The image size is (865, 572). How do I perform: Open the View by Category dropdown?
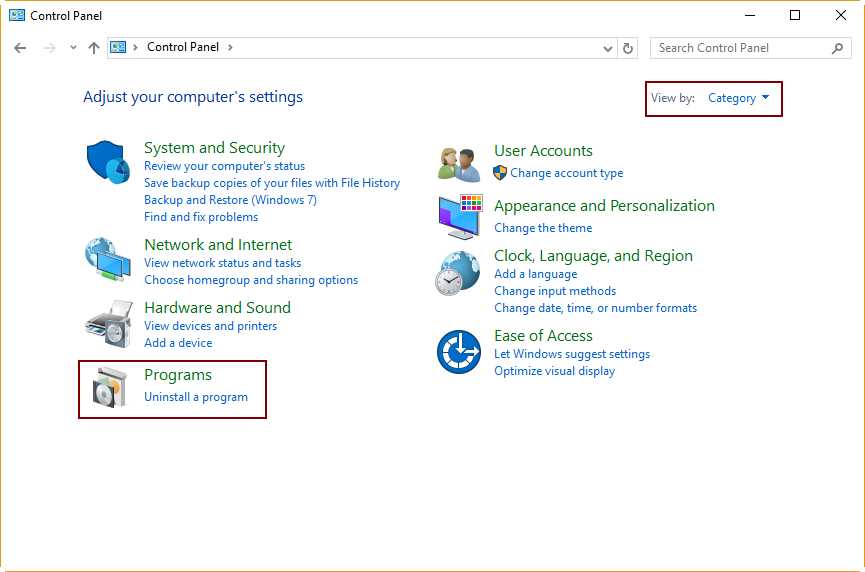pyautogui.click(x=738, y=98)
